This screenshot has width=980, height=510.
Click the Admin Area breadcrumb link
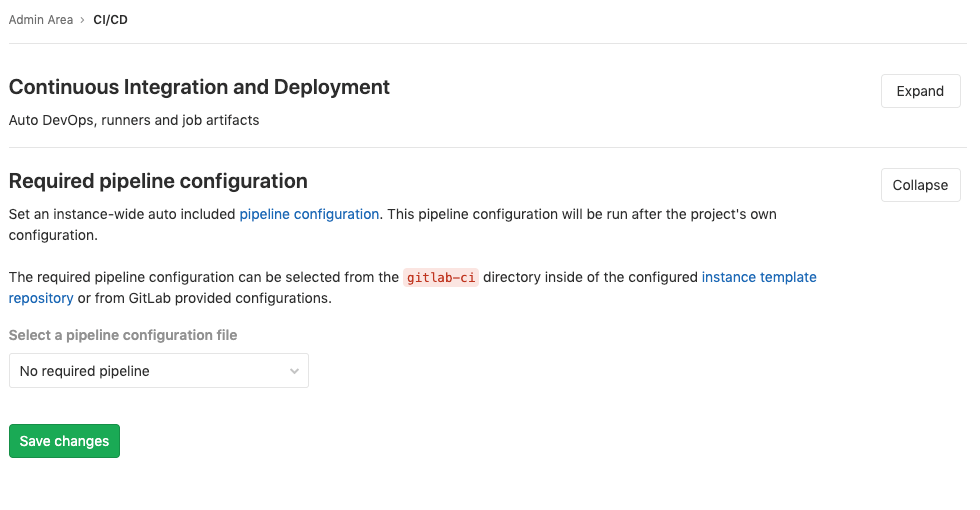[x=41, y=19]
